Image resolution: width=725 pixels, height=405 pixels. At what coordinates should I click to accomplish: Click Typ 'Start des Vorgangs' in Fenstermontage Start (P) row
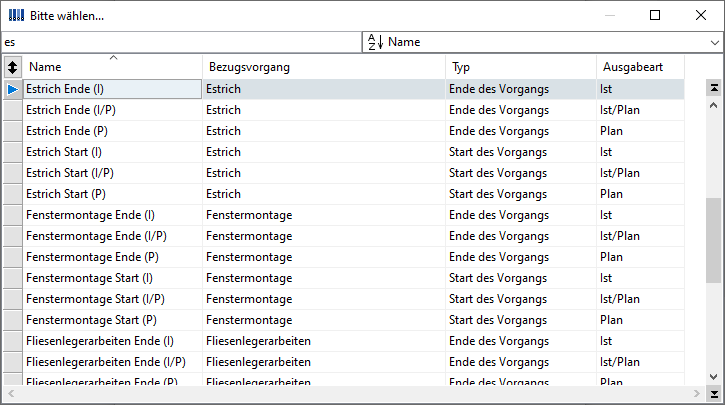point(521,320)
